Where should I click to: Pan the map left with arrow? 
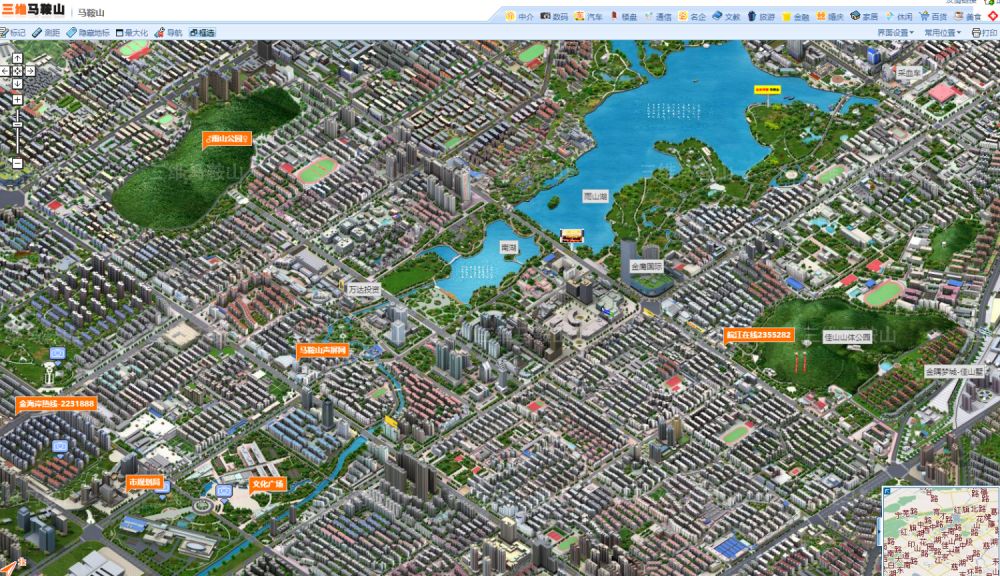pos(5,71)
